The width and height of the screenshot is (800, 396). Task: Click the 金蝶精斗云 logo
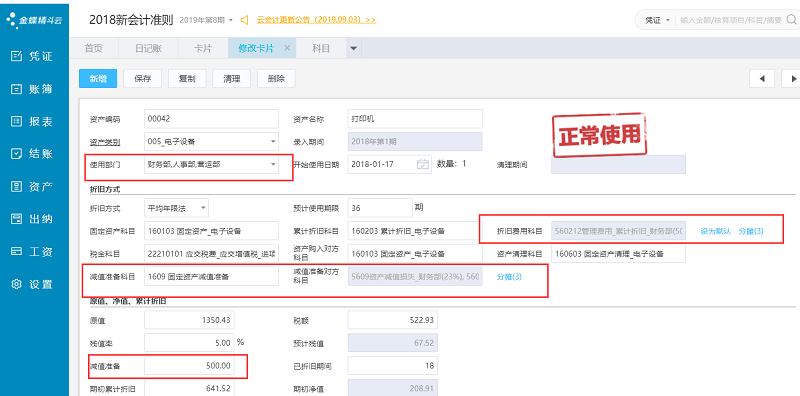(x=34, y=20)
